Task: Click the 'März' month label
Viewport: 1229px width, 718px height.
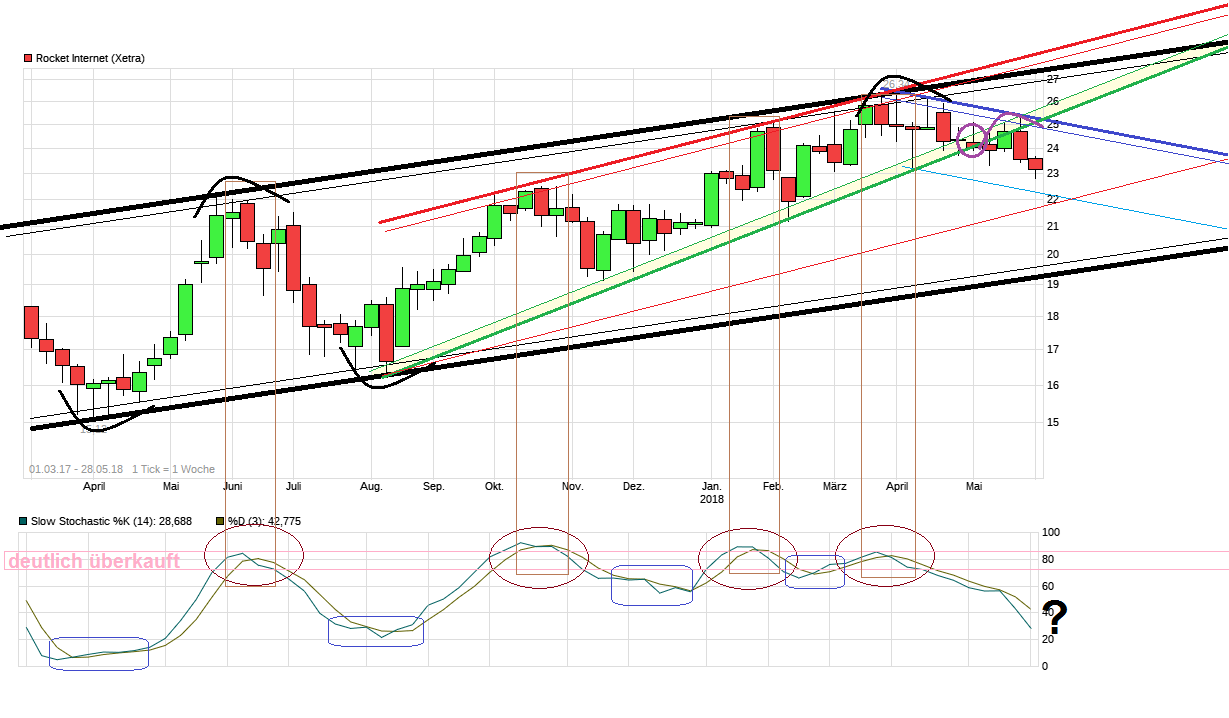Action: [x=834, y=487]
